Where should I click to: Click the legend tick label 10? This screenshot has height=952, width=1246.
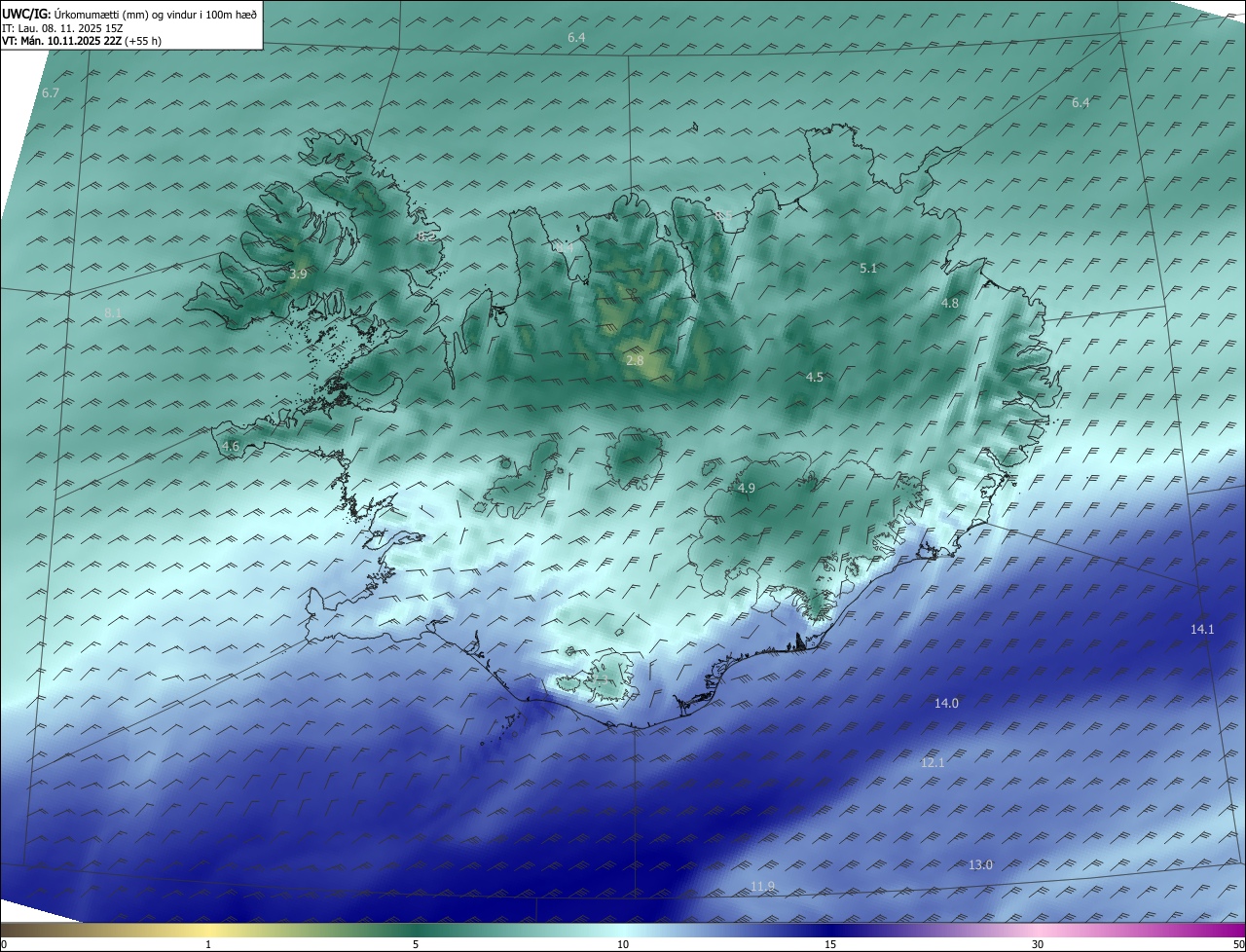click(x=623, y=944)
